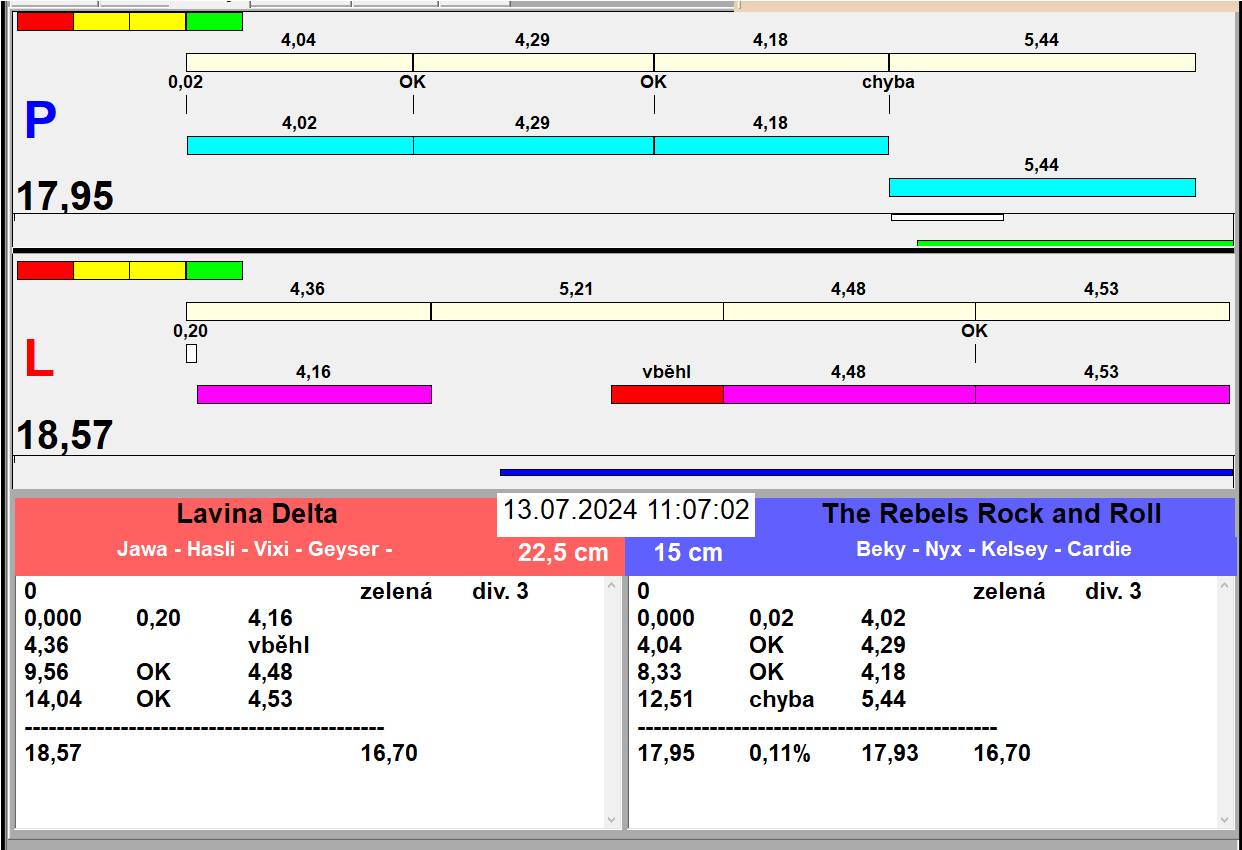
Task: Click the green start light in lane L
Action: pyautogui.click(x=214, y=270)
